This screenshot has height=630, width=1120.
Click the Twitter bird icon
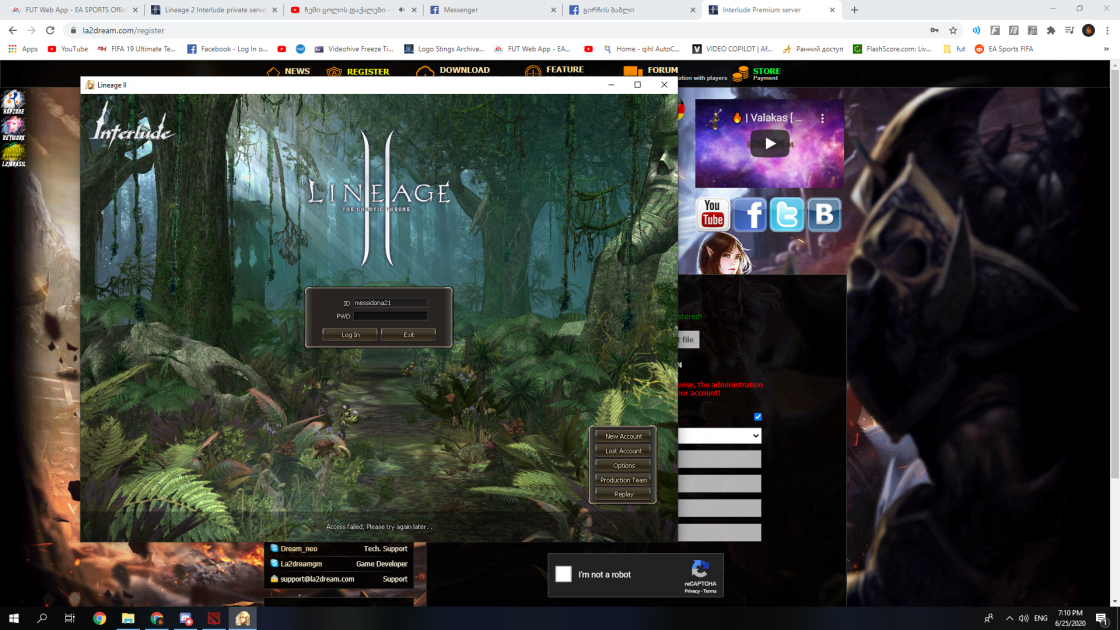786,214
